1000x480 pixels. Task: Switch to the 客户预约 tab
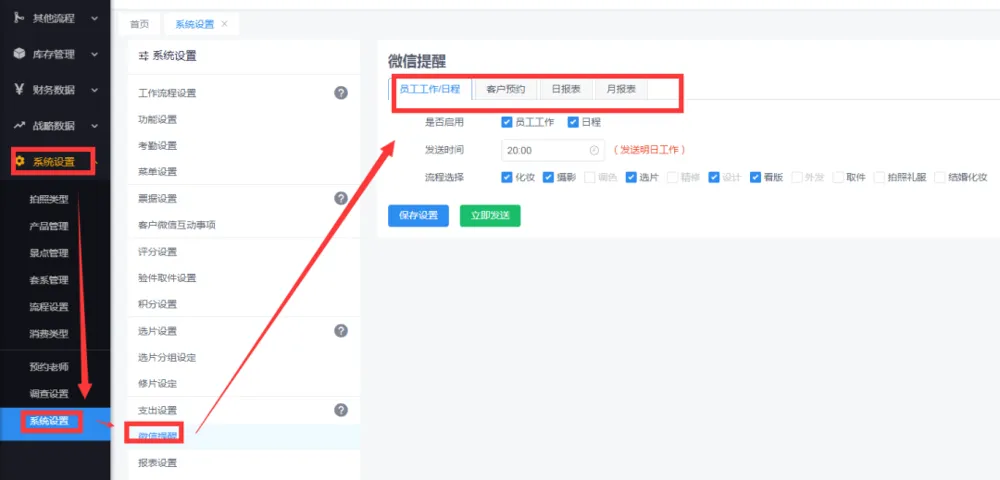pyautogui.click(x=505, y=89)
